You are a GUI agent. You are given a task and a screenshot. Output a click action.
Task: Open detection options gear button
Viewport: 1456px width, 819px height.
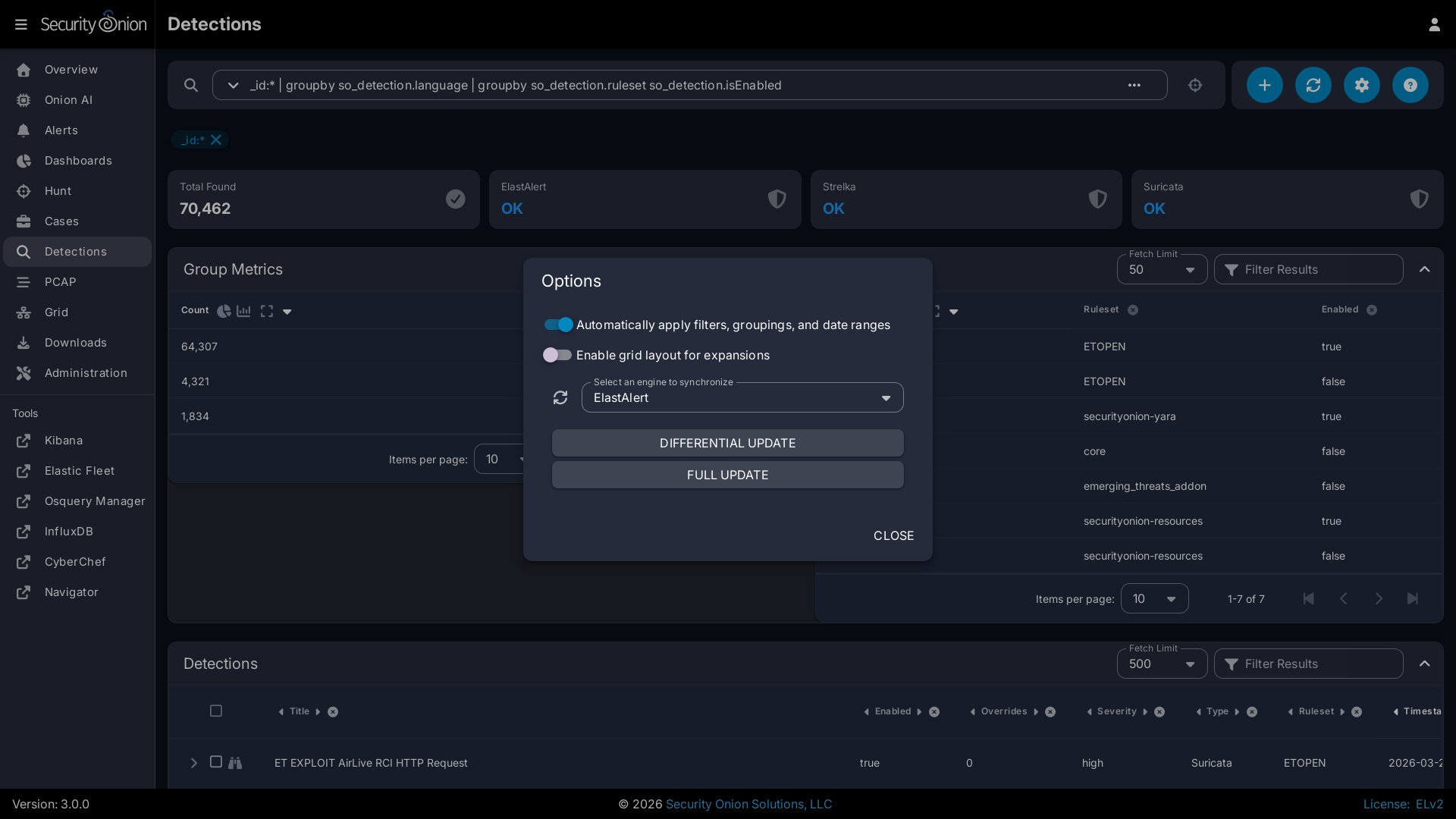[x=1361, y=85]
